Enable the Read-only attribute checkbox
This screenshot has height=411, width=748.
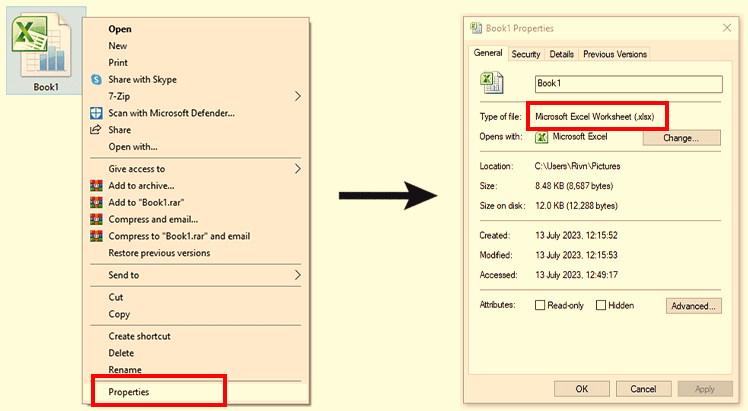pyautogui.click(x=540, y=305)
